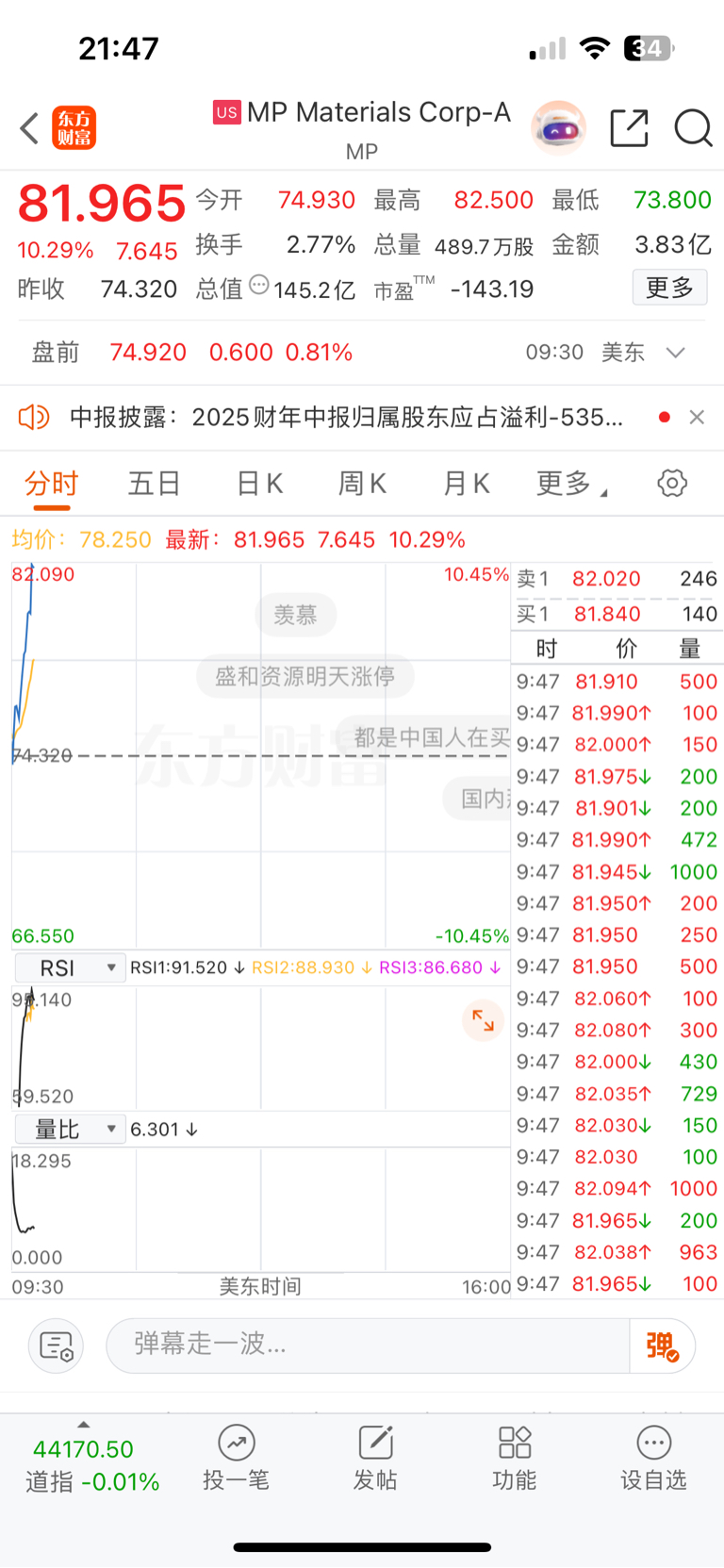This screenshot has height=1568, width=724.
Task: Tap the 均价 78.250 label
Action: point(81,540)
